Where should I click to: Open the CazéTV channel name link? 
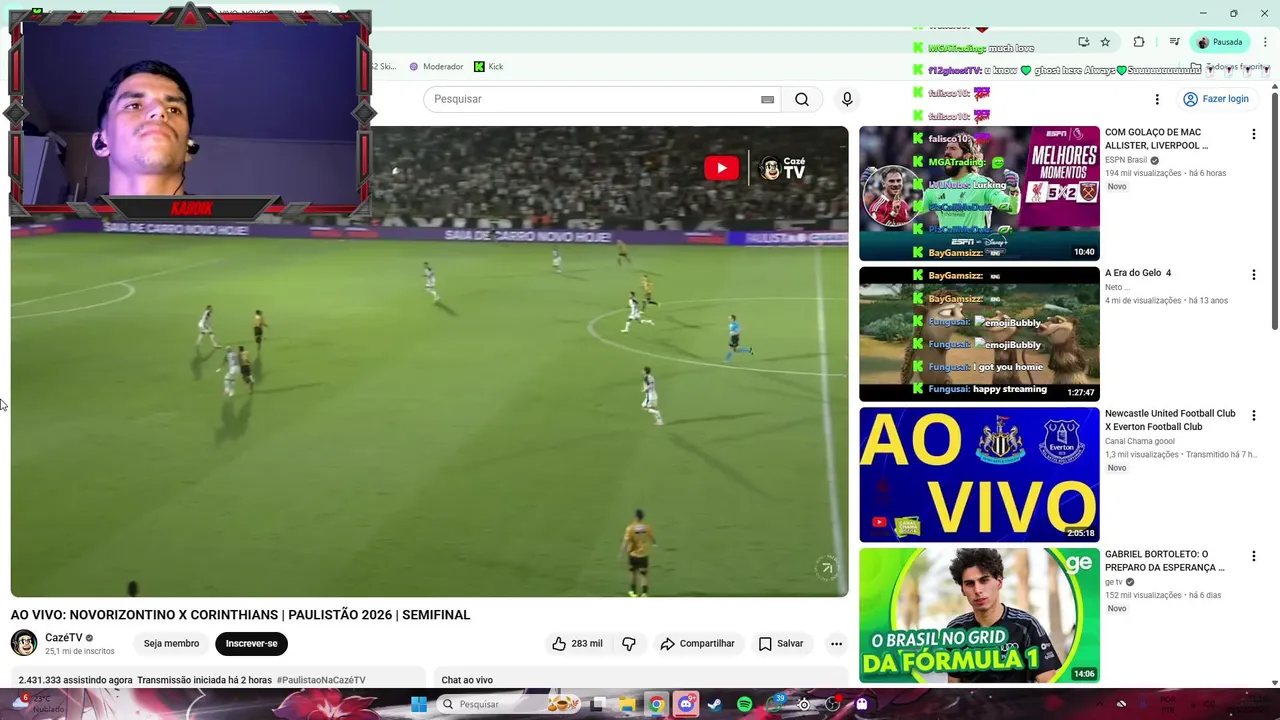pos(64,638)
